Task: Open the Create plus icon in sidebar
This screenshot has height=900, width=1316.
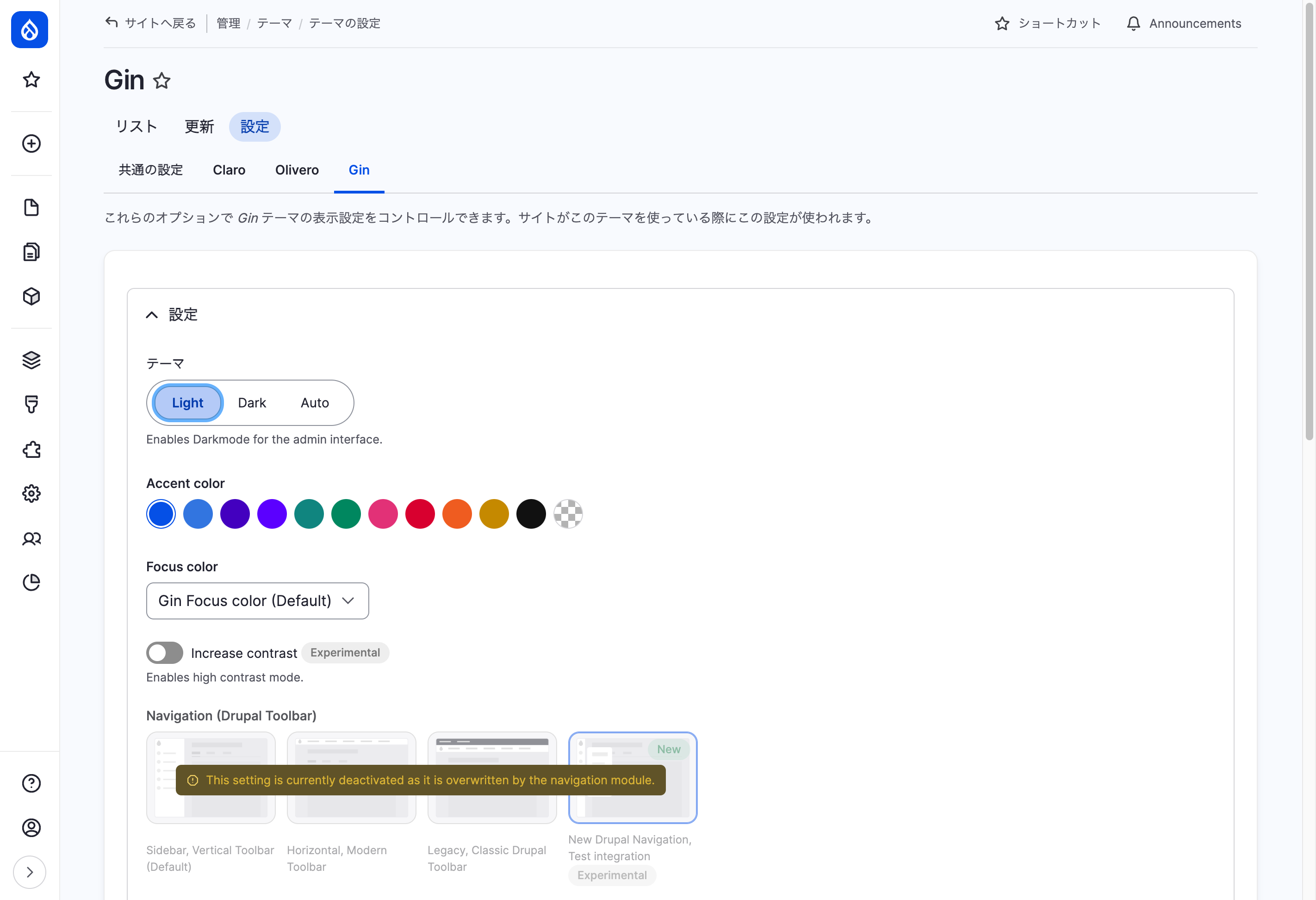Action: pos(31,144)
